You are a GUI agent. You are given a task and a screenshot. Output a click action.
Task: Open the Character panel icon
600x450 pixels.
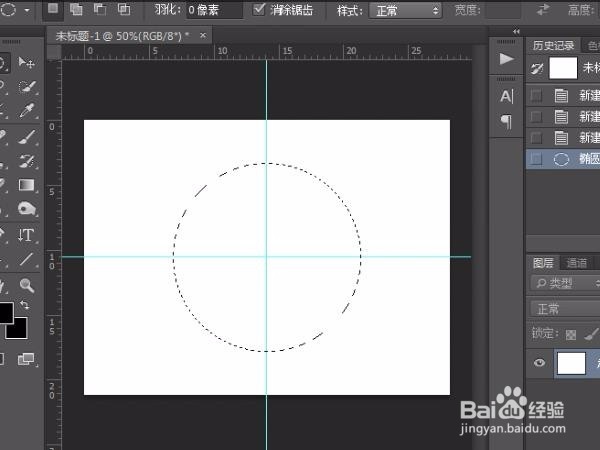507,96
